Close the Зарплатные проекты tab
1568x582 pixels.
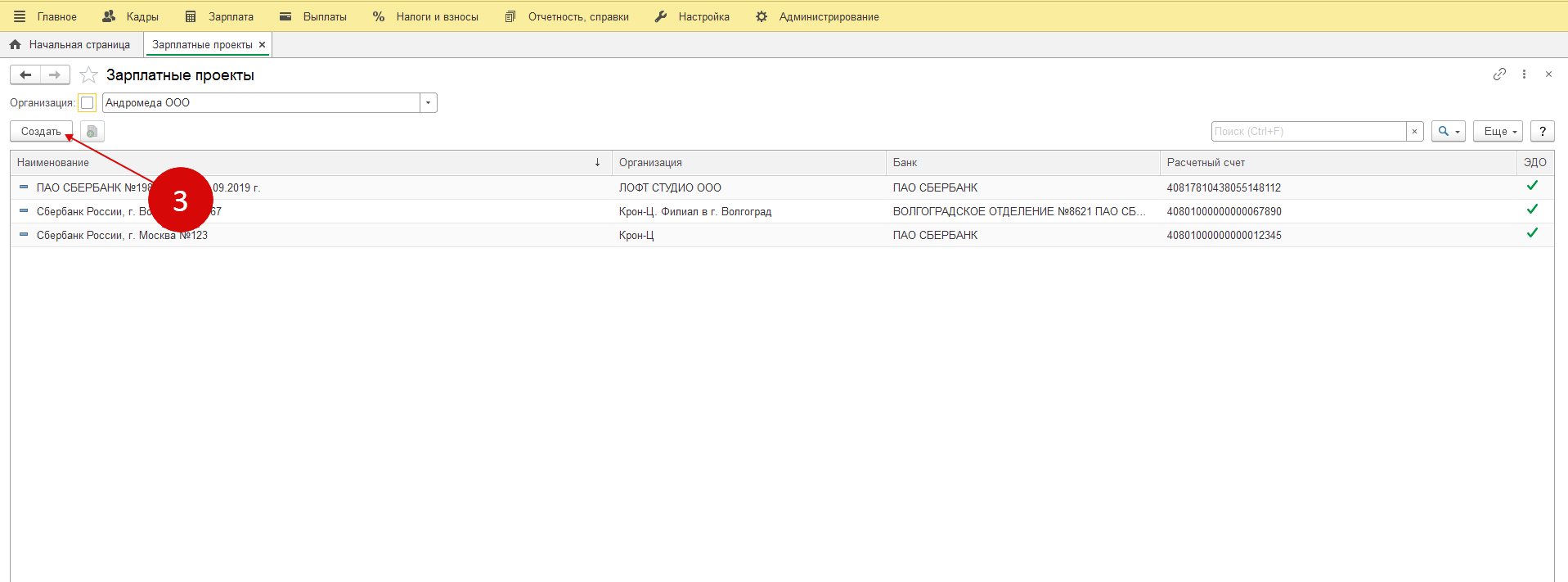262,45
